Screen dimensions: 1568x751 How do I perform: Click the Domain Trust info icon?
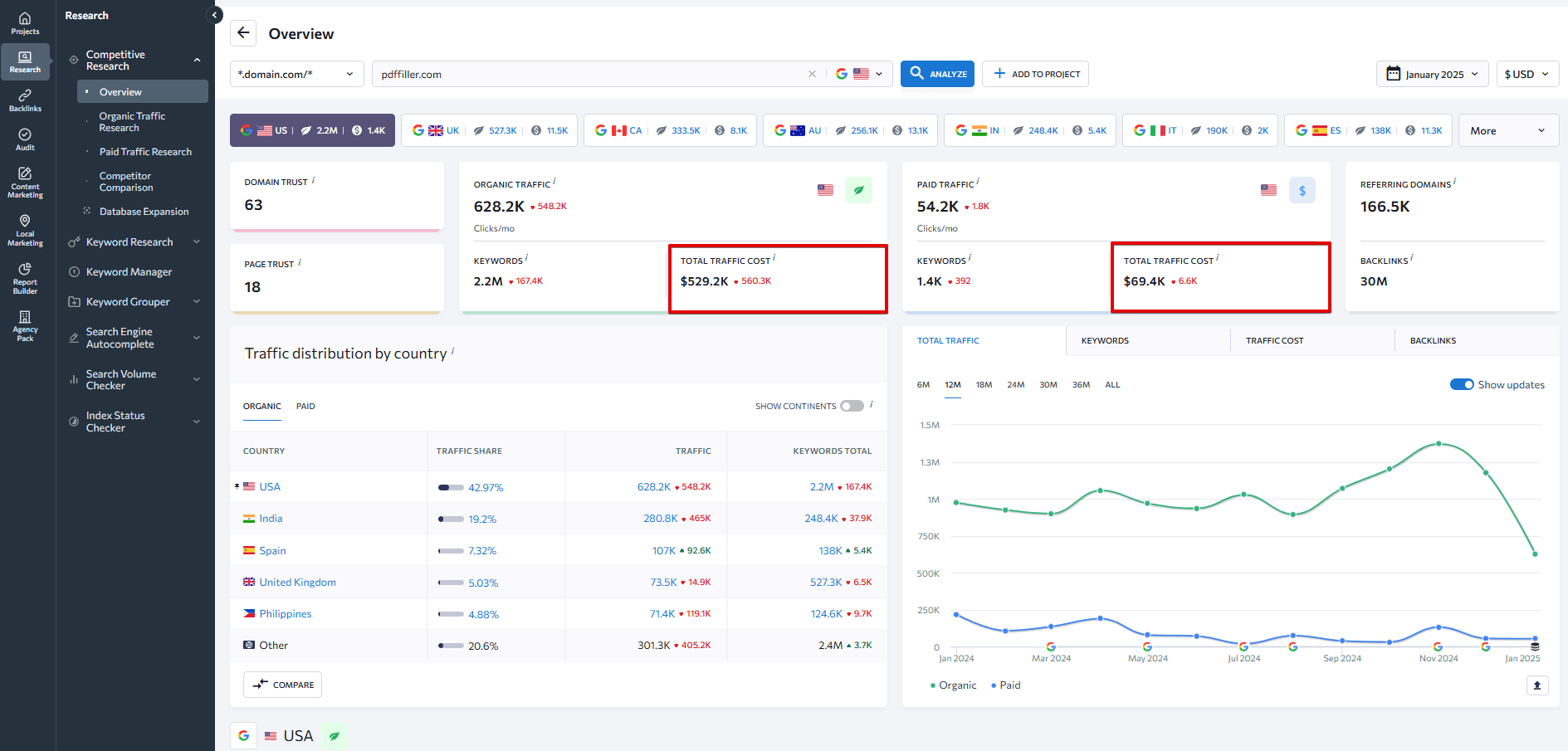313,180
